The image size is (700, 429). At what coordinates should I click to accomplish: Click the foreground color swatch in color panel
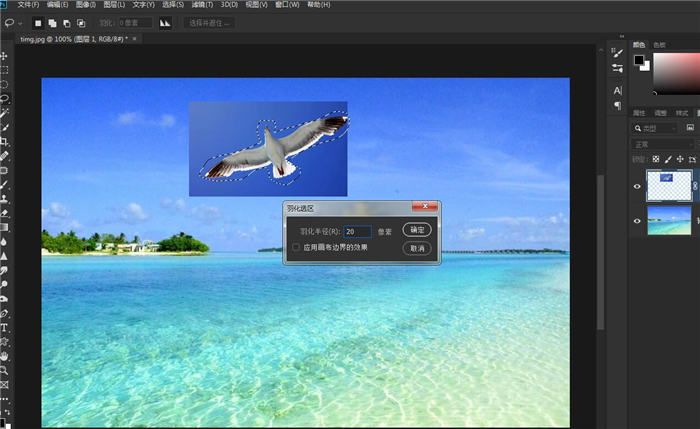[638, 60]
